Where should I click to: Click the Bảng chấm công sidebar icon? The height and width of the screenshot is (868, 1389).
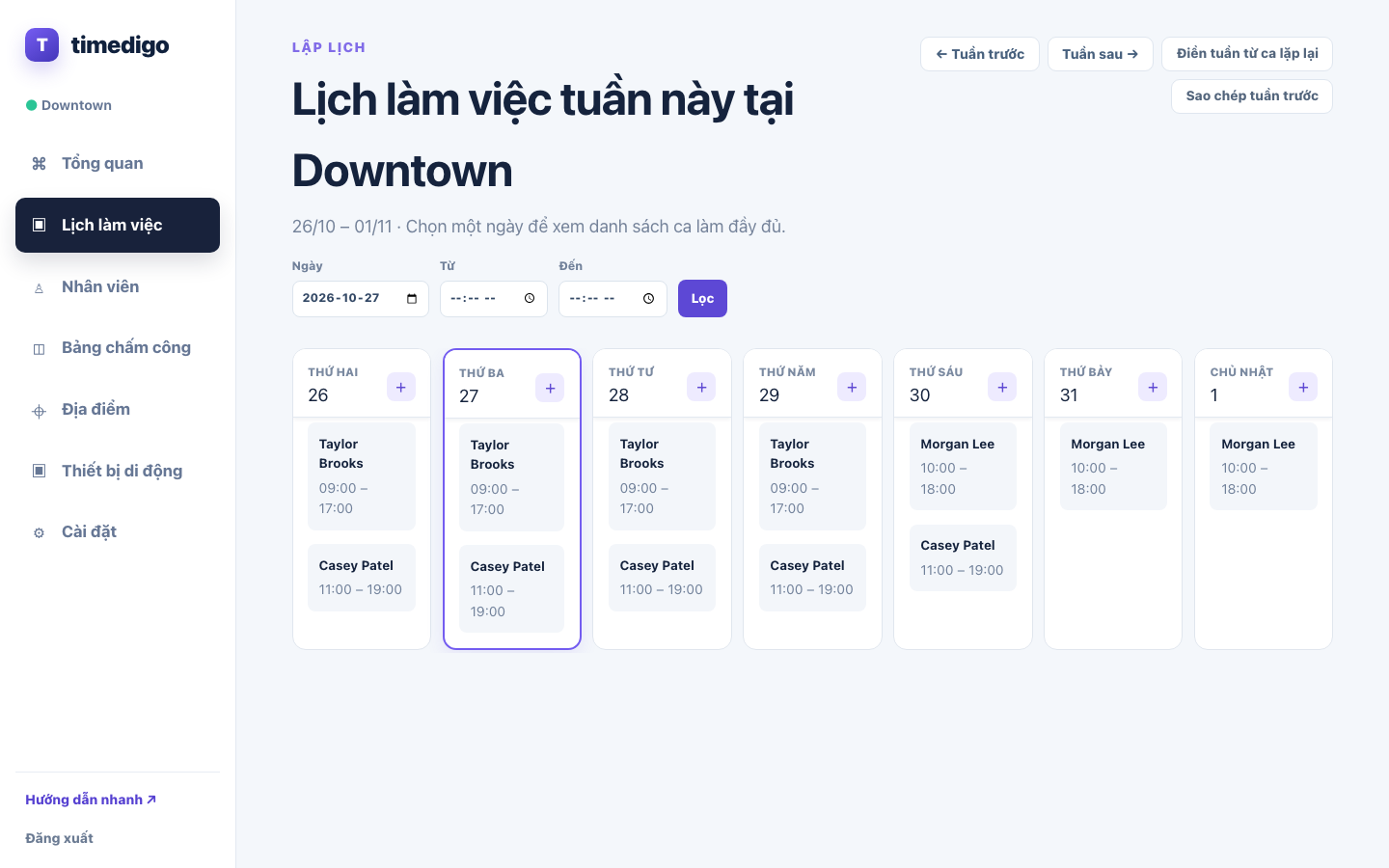point(39,348)
